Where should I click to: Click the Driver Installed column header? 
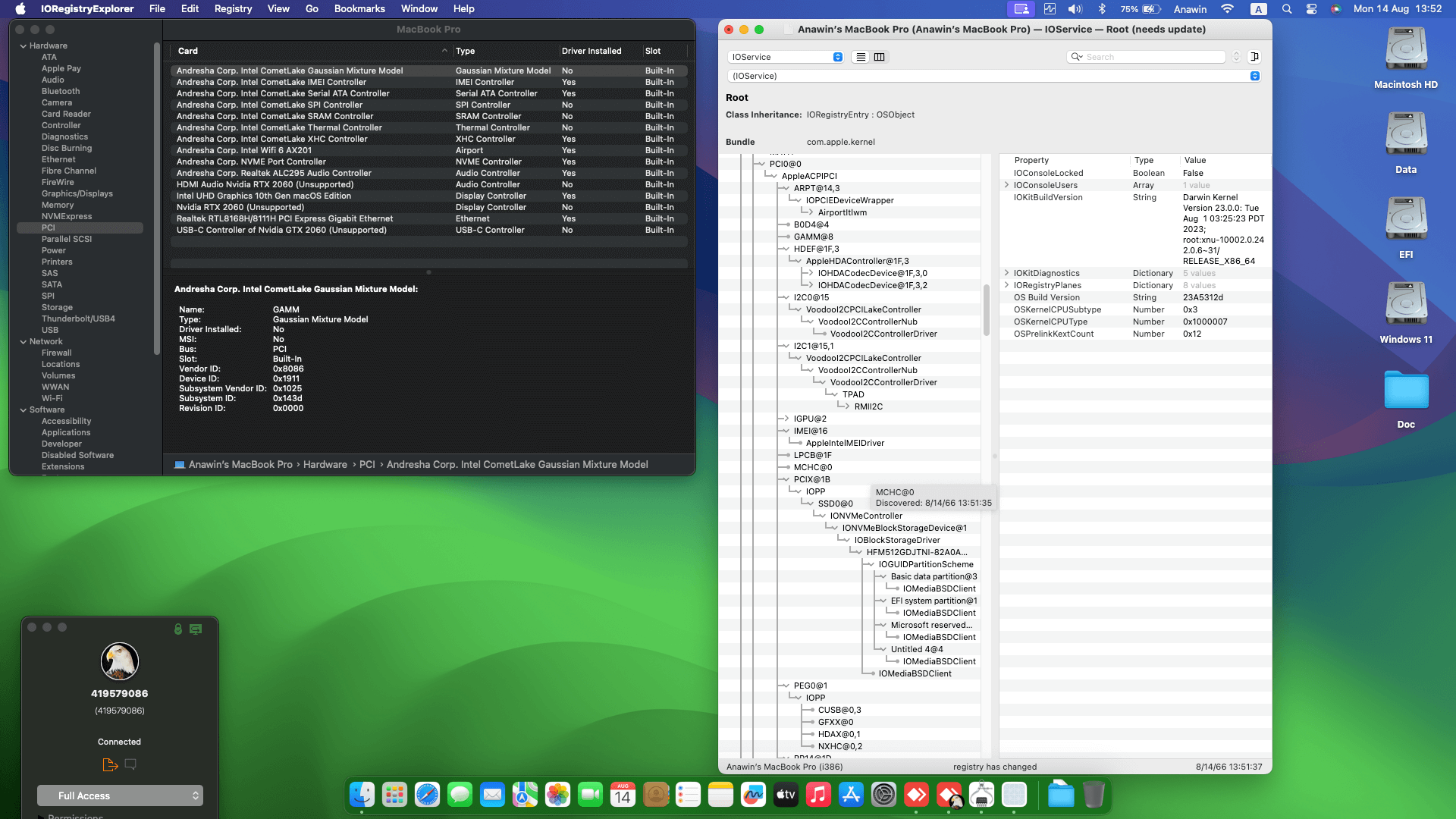pyautogui.click(x=591, y=51)
